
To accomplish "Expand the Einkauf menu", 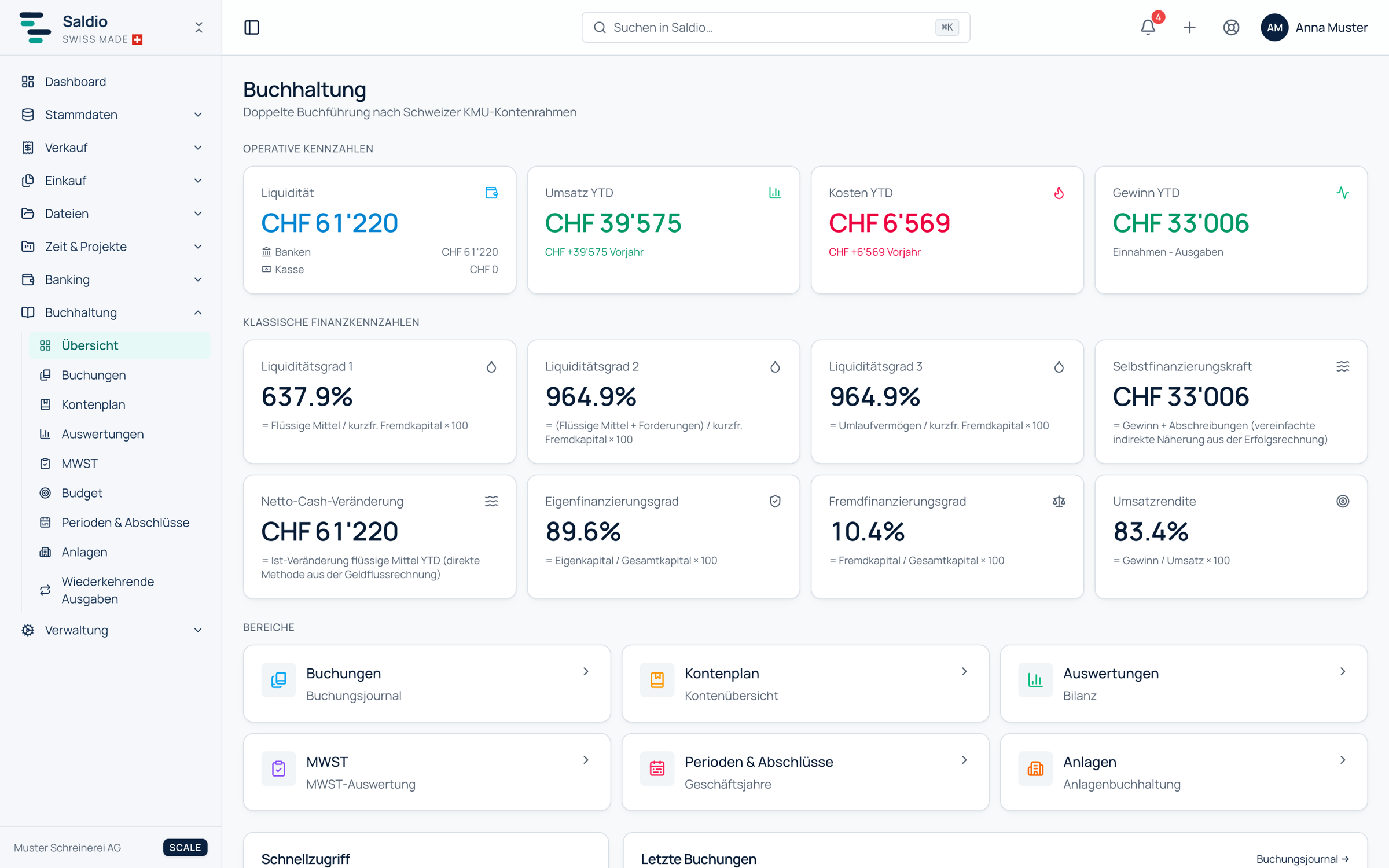I will 111,181.
